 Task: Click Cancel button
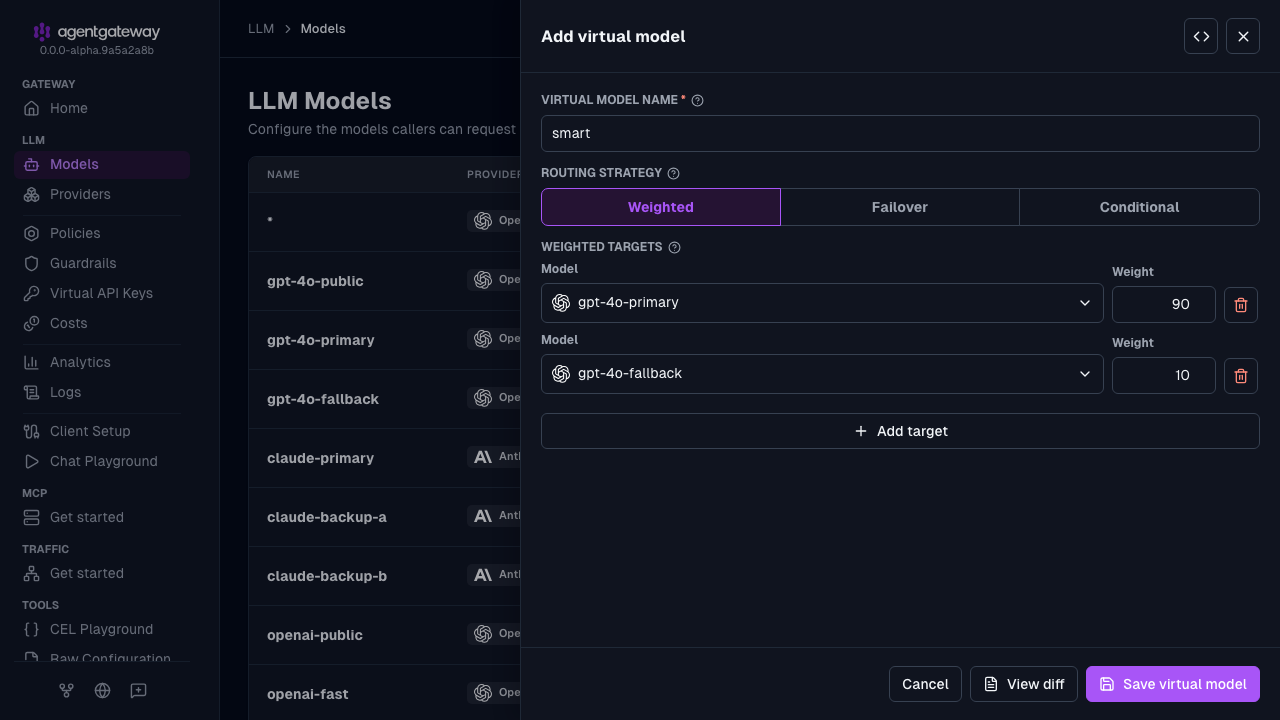[x=925, y=684]
